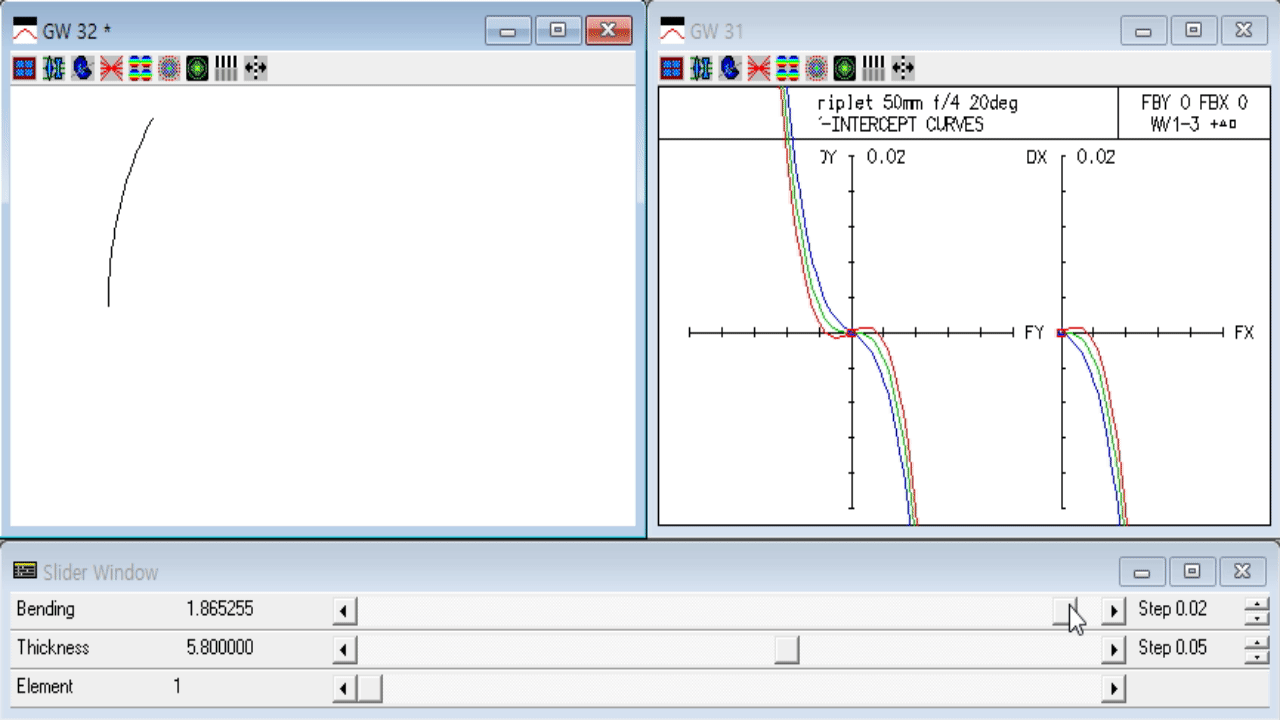The image size is (1280, 720).
Task: Click the green point spread icon in GW 31
Action: pyautogui.click(x=846, y=68)
